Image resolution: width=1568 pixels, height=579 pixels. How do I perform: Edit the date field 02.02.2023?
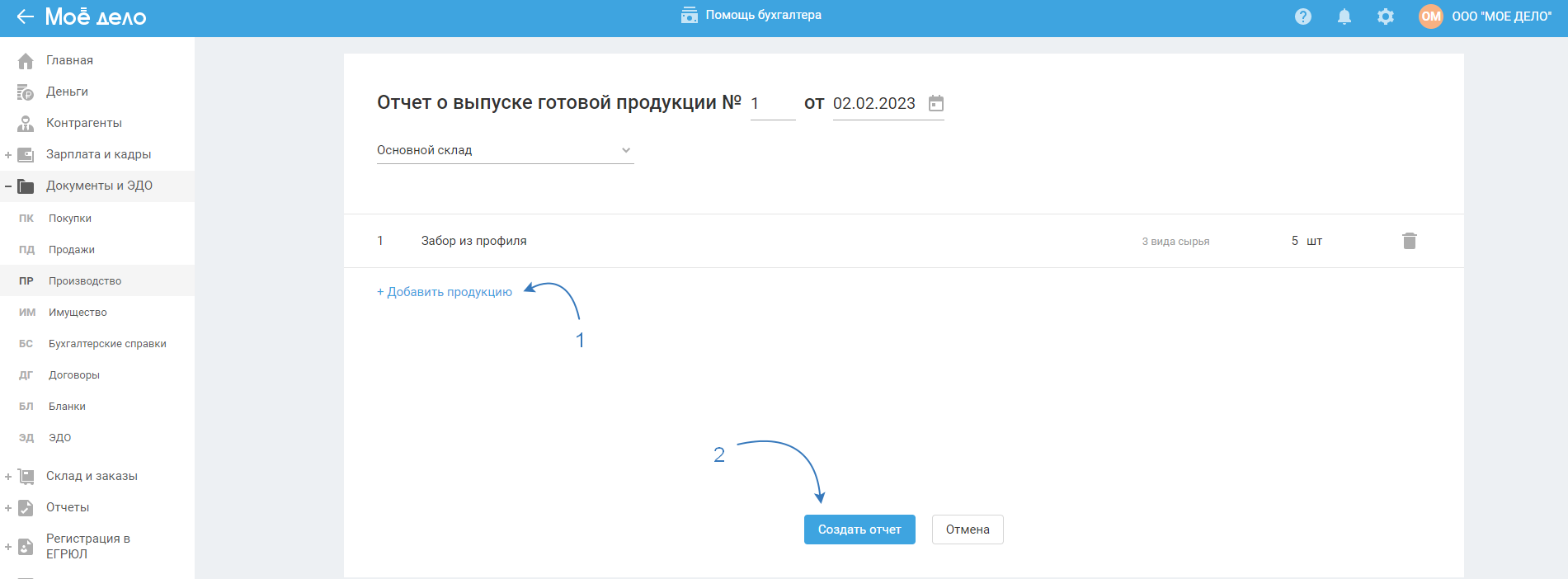(x=877, y=104)
